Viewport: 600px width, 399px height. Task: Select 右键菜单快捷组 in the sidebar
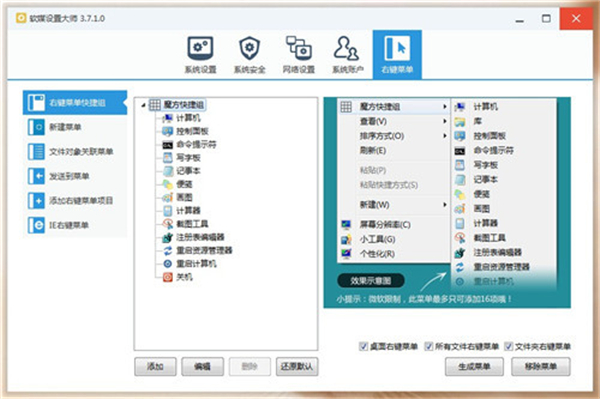[x=75, y=103]
